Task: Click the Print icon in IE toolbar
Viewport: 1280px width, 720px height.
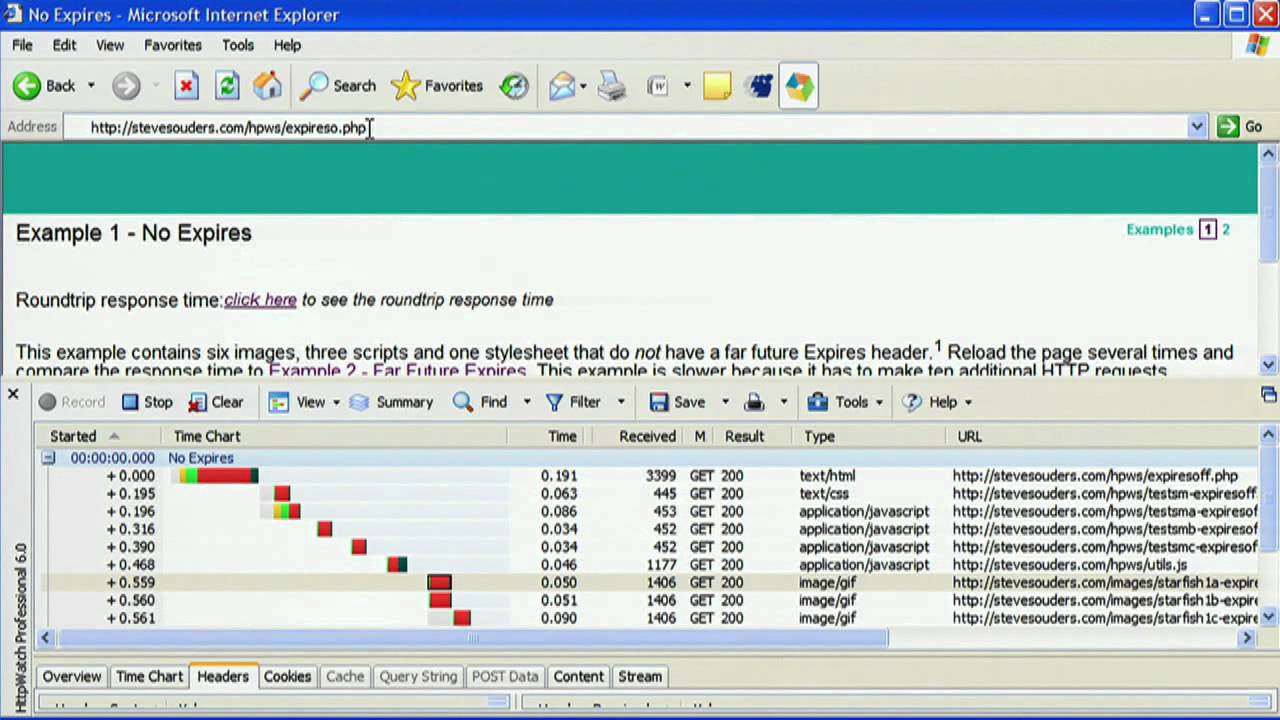Action: pos(611,86)
